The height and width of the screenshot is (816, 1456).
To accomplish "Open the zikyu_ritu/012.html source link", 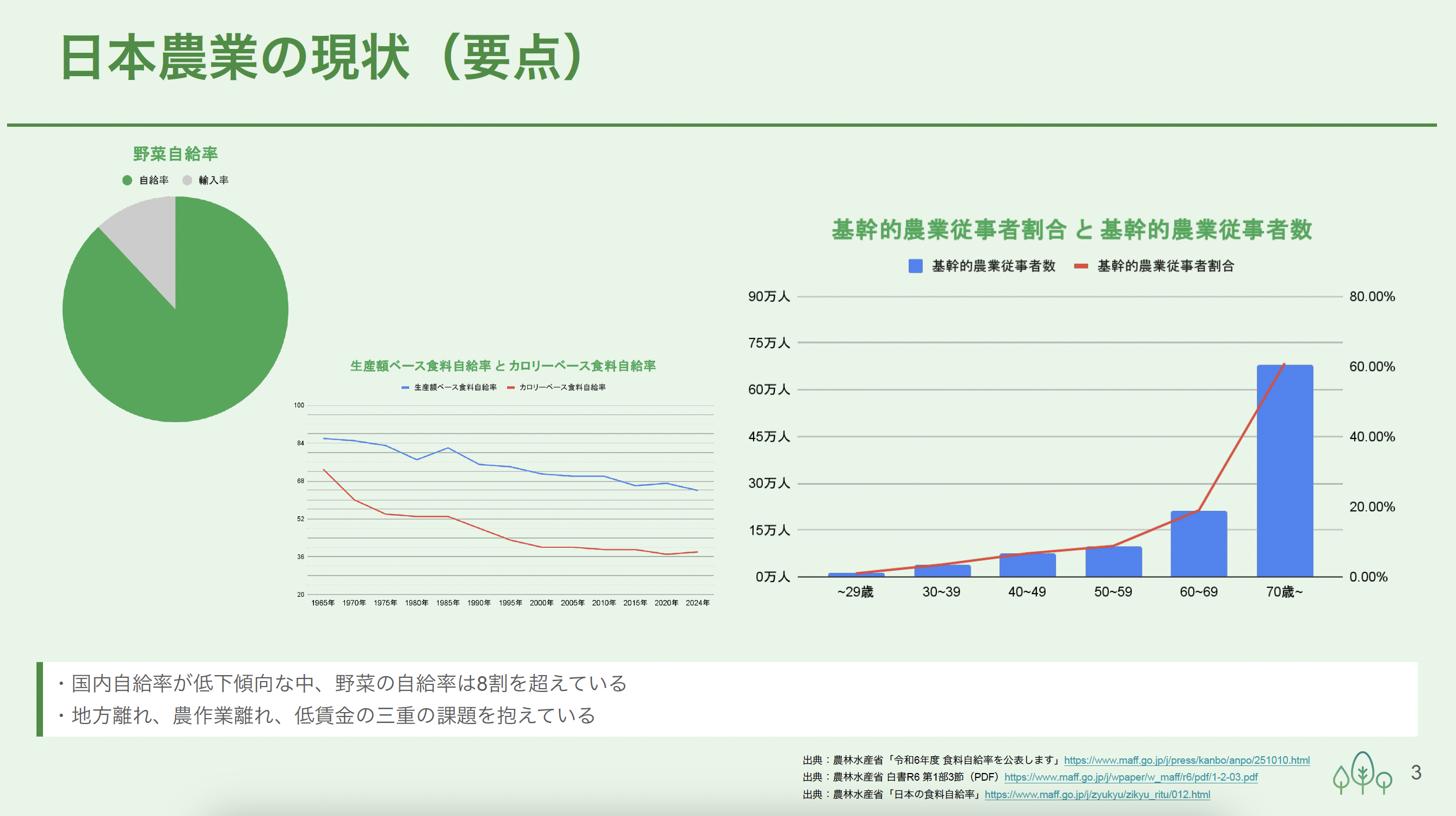I will pyautogui.click(x=1097, y=795).
